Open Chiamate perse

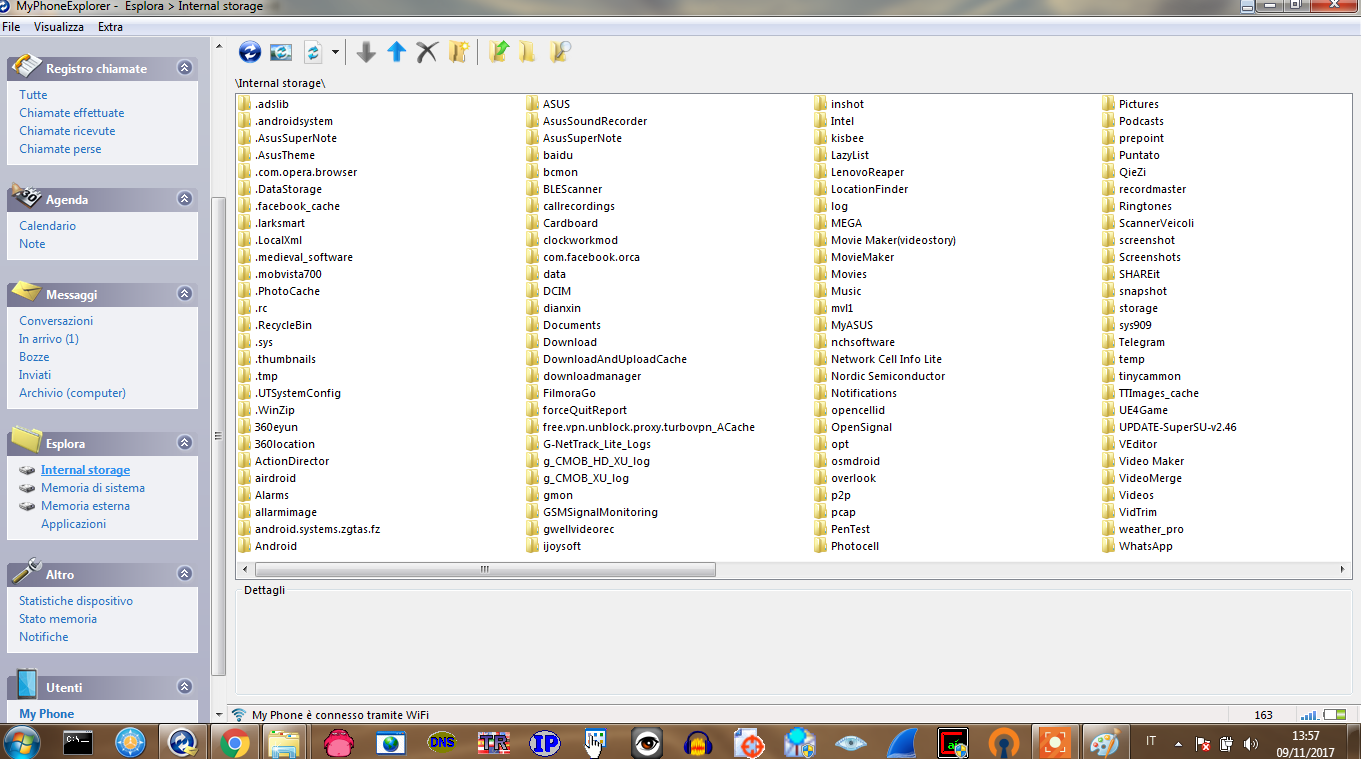point(60,149)
